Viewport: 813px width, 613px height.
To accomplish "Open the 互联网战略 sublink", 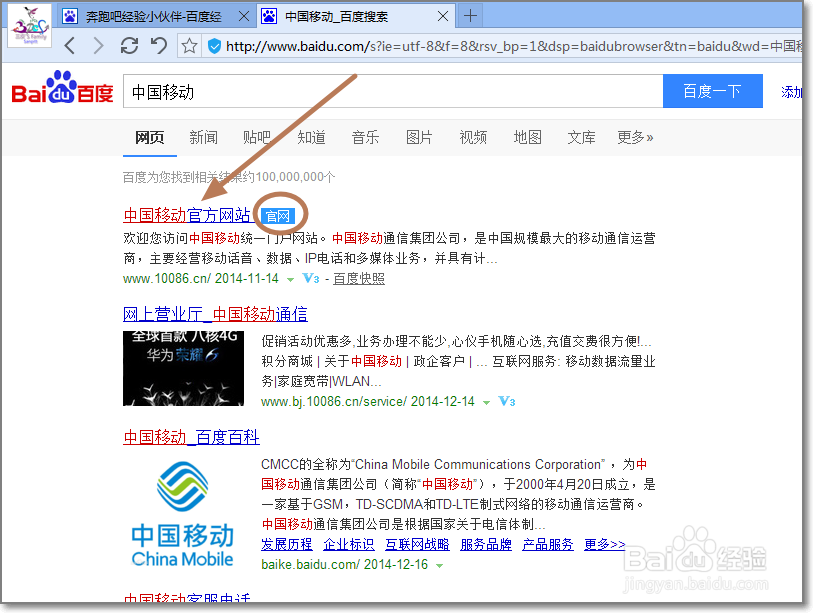I will point(417,545).
